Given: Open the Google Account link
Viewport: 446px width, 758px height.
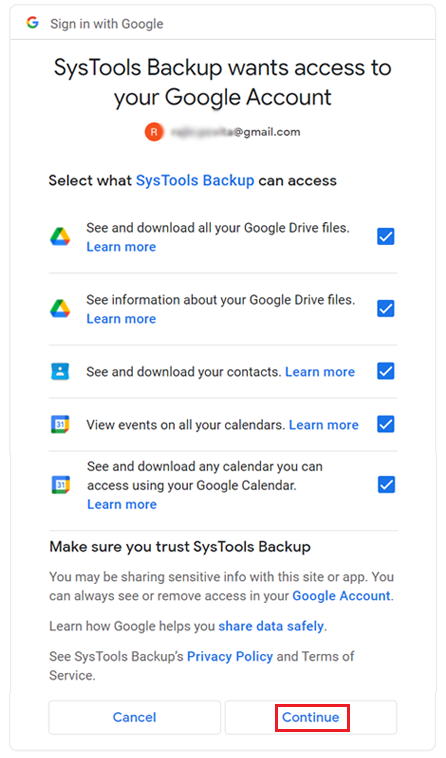Looking at the screenshot, I should (342, 596).
